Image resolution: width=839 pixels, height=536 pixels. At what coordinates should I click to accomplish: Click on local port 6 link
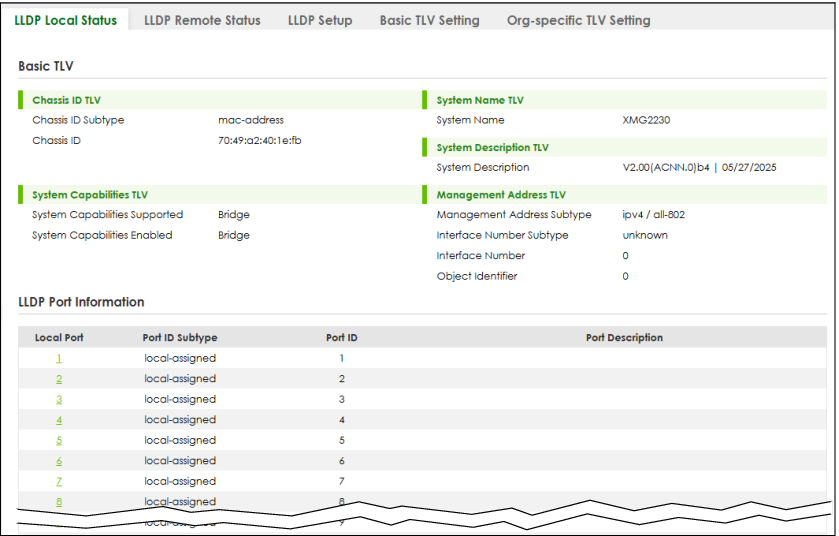coord(59,461)
